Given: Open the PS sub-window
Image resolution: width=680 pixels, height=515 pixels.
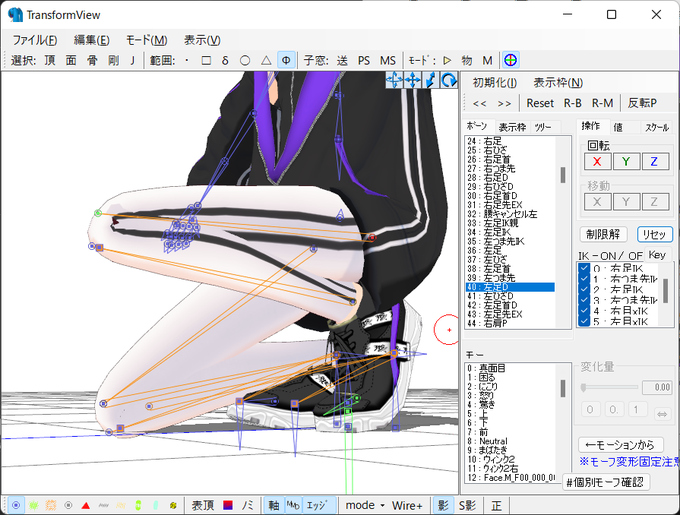Looking at the screenshot, I should click(x=364, y=60).
